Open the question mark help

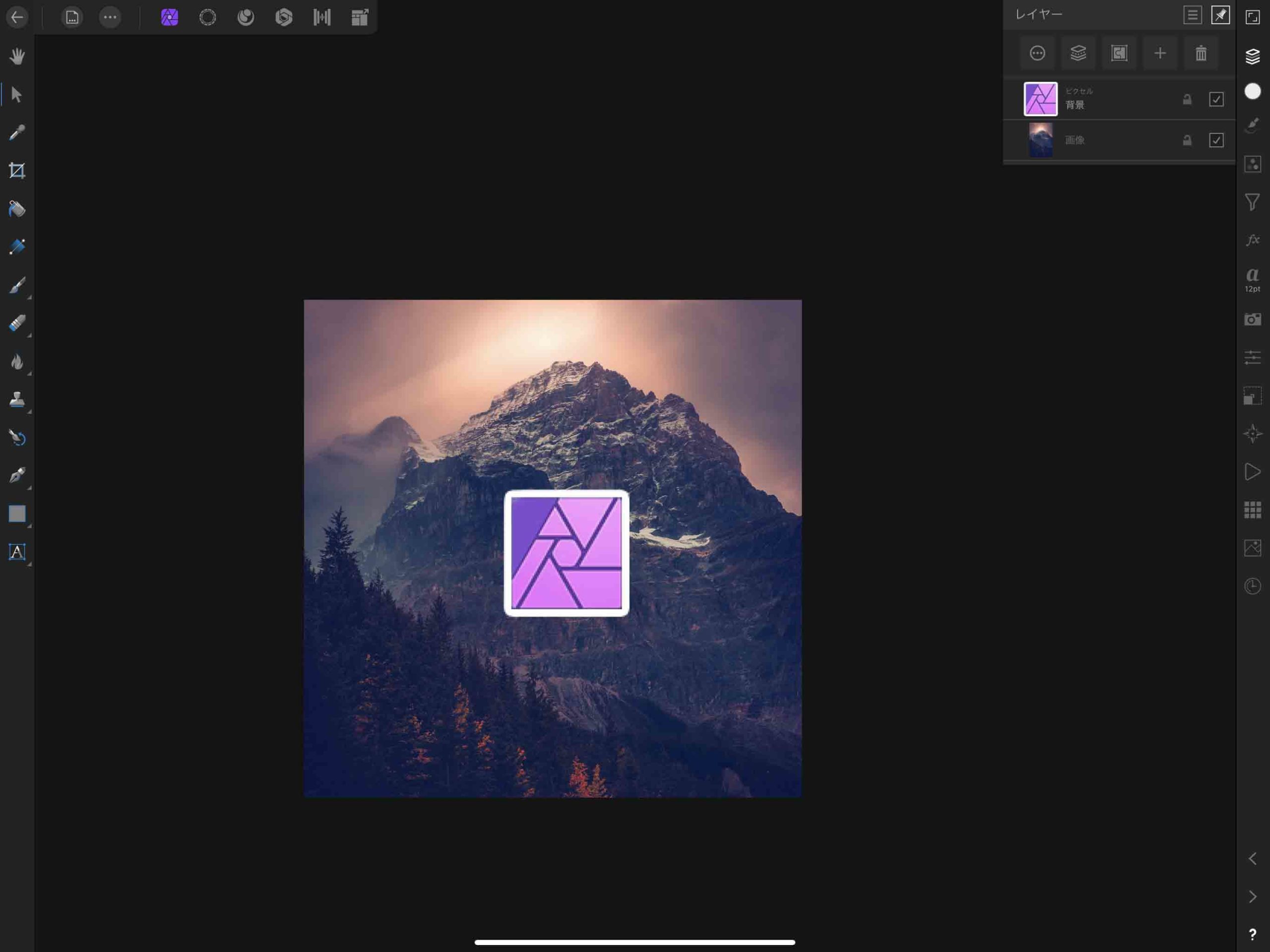pyautogui.click(x=1252, y=935)
